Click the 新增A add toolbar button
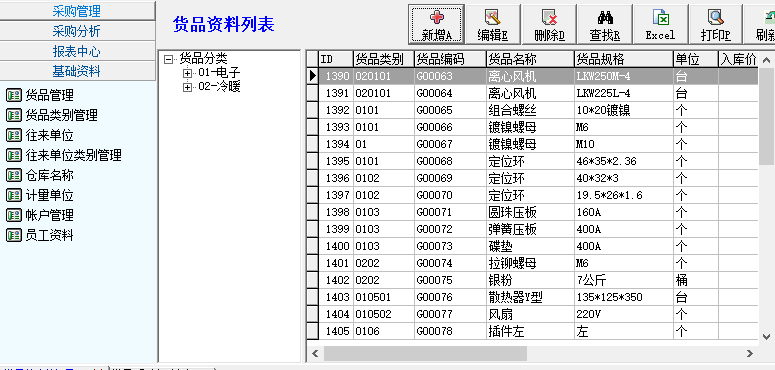The width and height of the screenshot is (775, 370). coord(436,24)
